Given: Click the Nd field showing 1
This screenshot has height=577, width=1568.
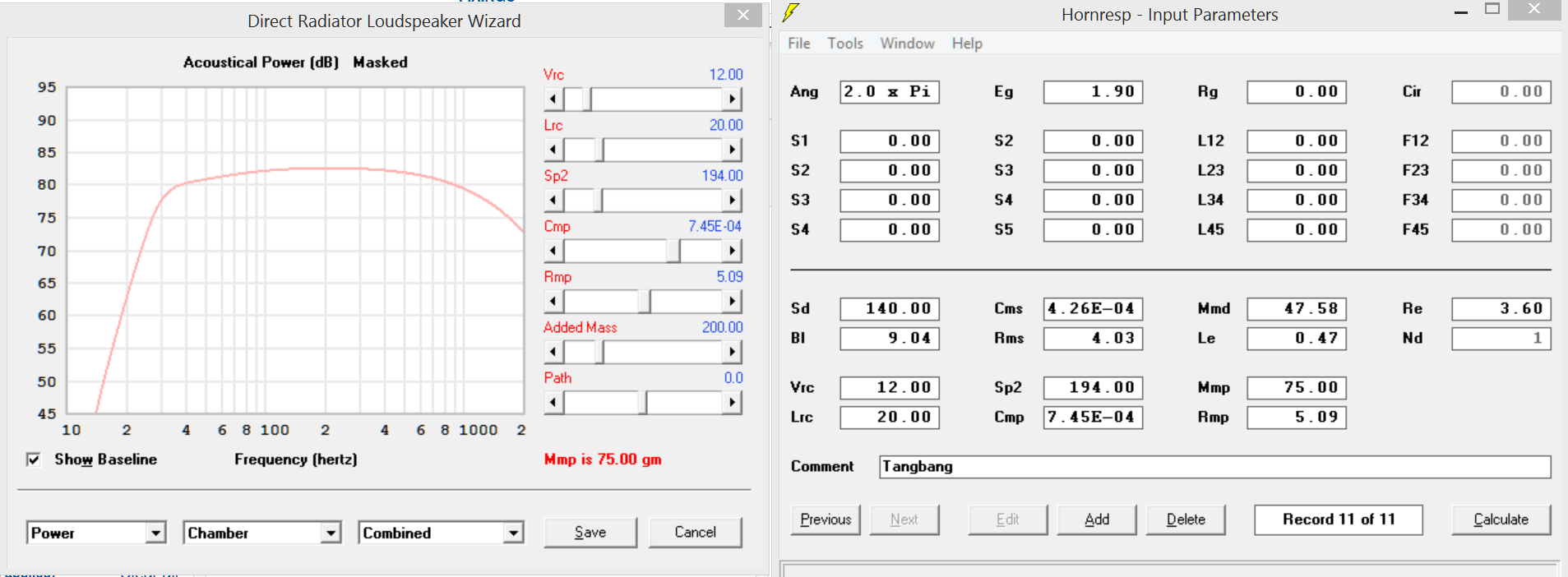Looking at the screenshot, I should pos(1501,339).
